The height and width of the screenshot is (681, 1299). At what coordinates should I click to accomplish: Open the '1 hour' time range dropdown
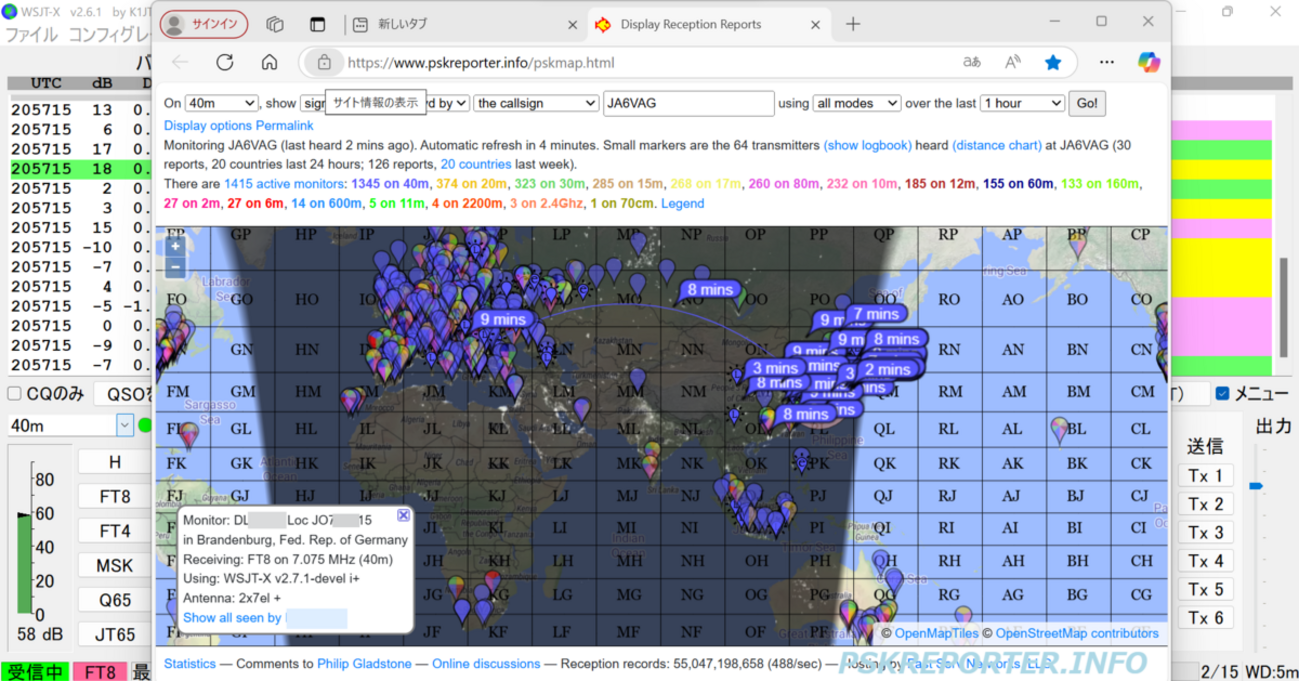(x=1022, y=103)
